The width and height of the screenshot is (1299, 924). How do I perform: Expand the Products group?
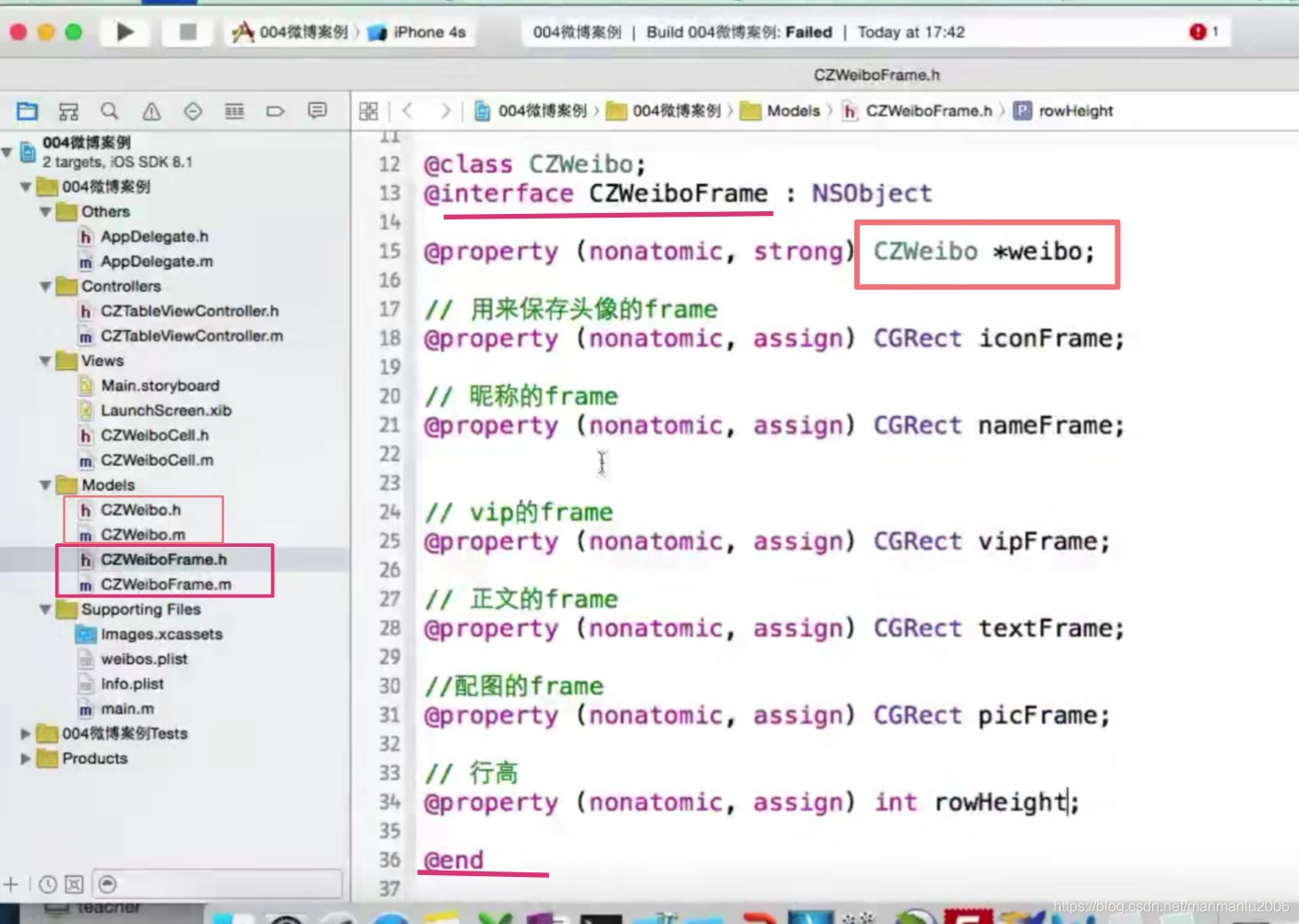click(x=26, y=759)
